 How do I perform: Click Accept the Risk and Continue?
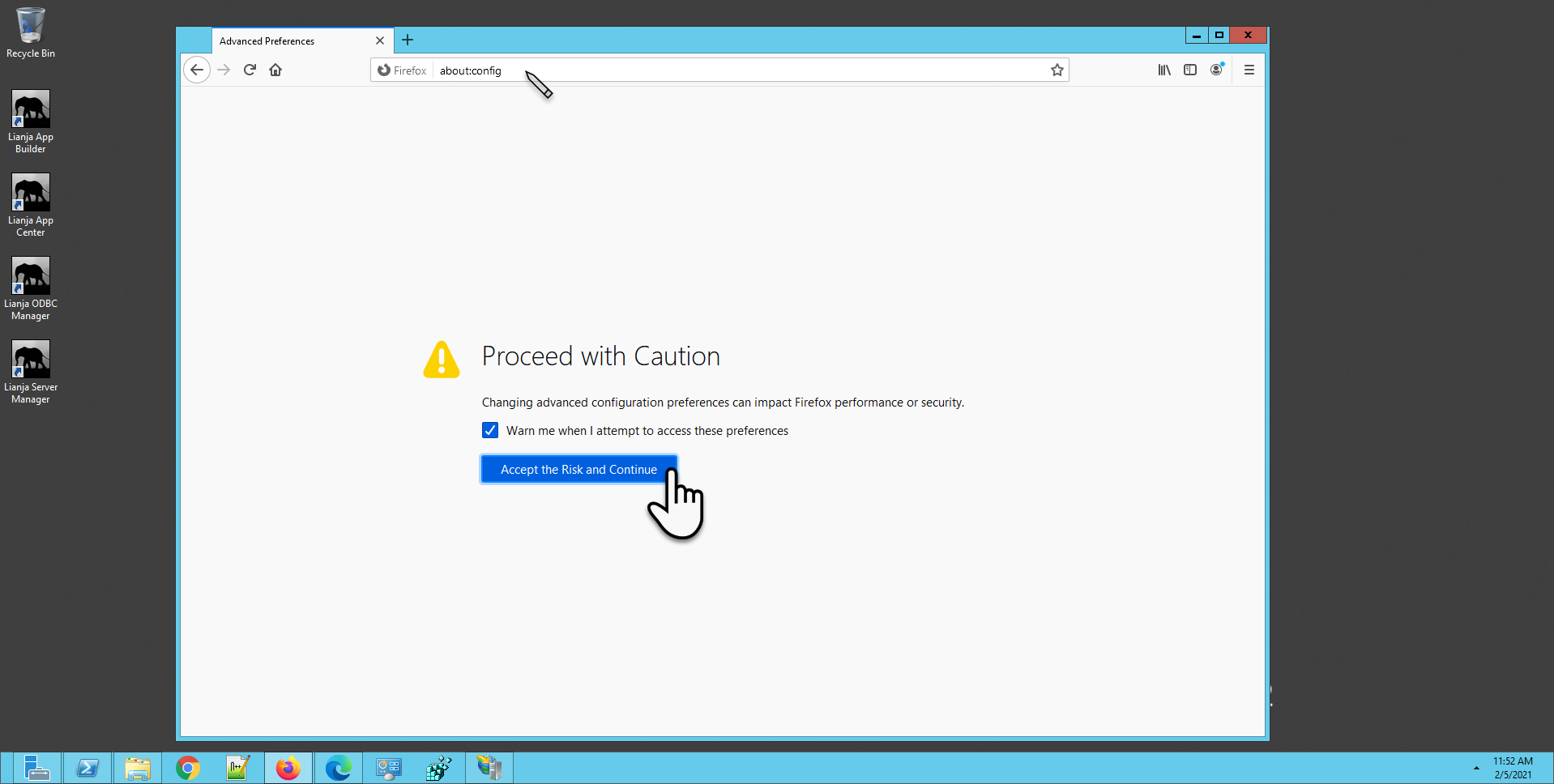(578, 470)
